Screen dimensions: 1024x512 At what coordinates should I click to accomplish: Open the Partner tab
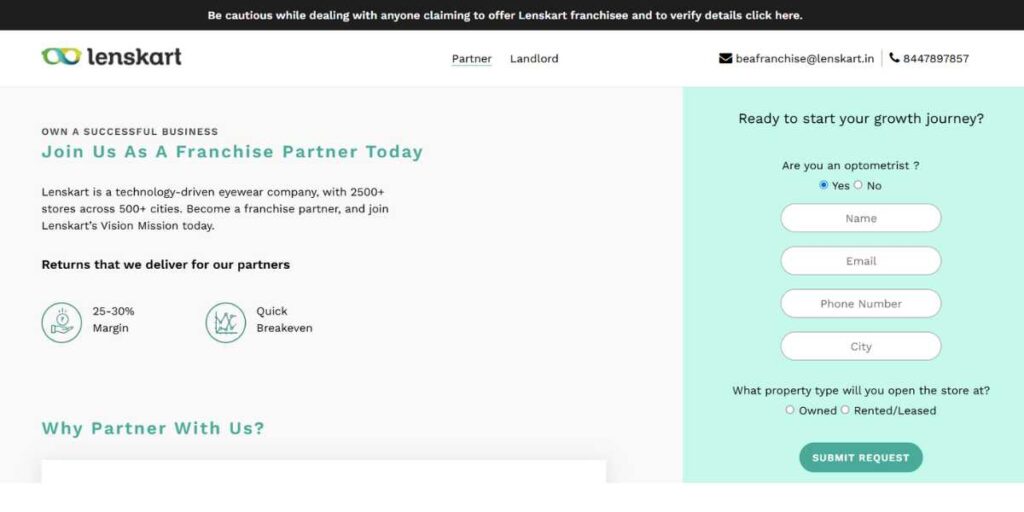(x=472, y=59)
